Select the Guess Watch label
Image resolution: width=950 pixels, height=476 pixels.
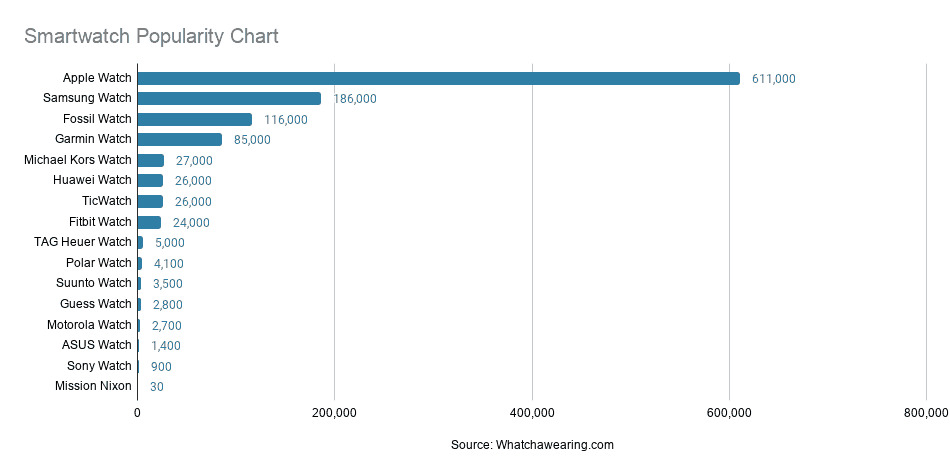(96, 304)
